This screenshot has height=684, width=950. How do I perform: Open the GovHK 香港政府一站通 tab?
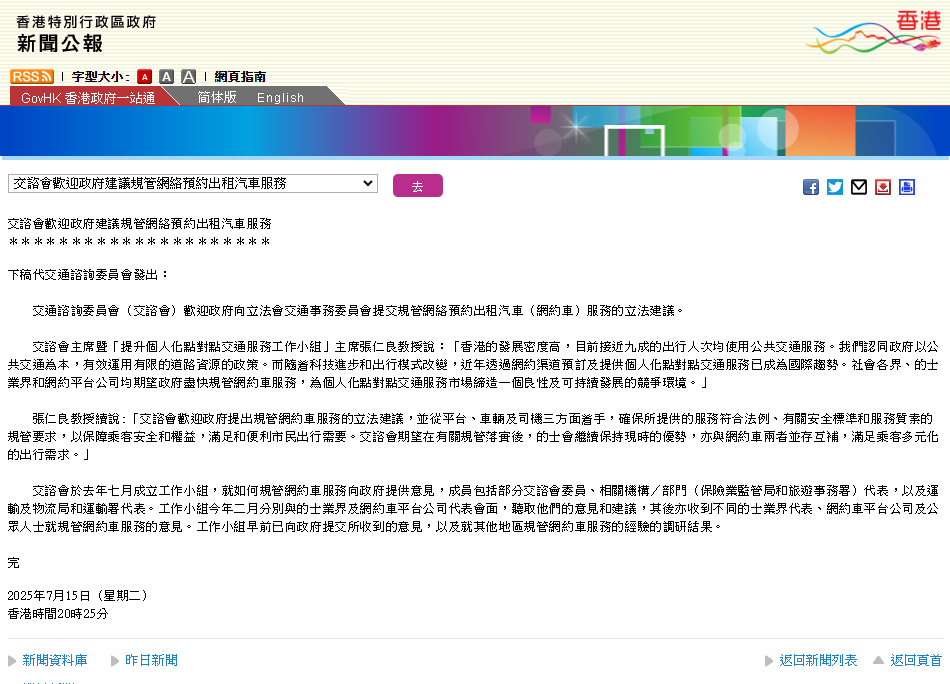[88, 97]
